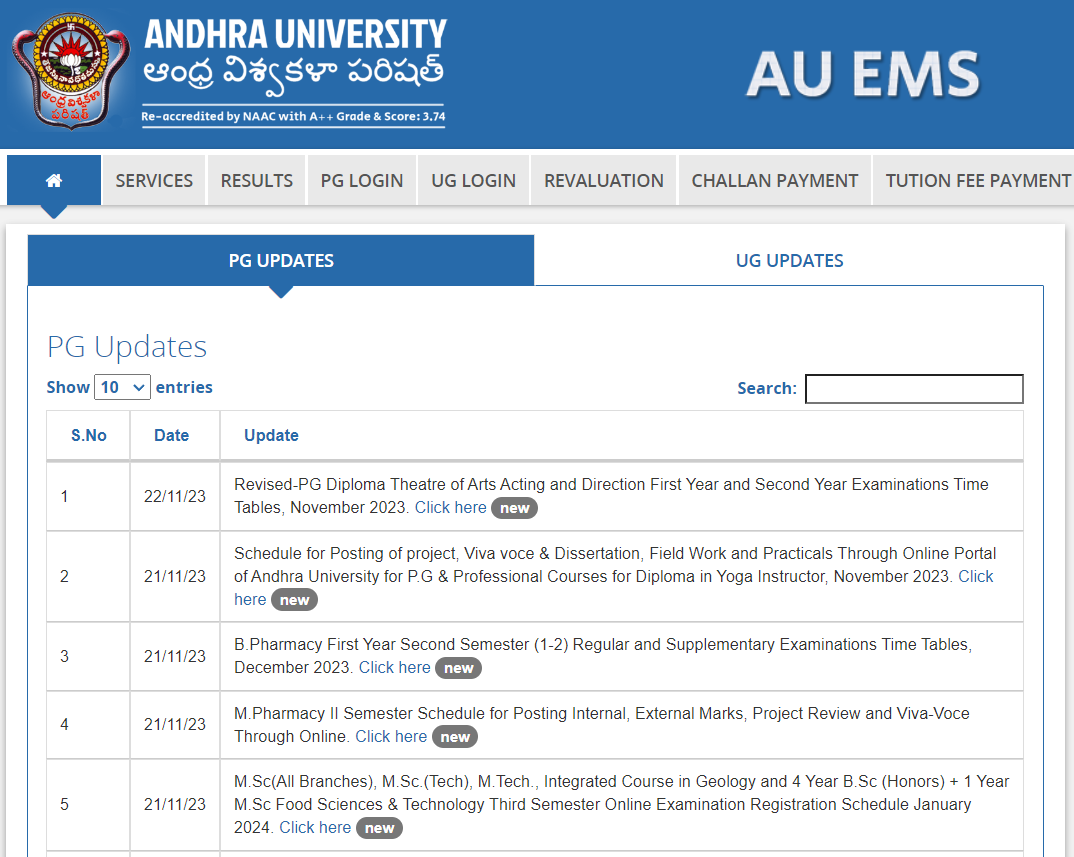The height and width of the screenshot is (857, 1074).
Task: Go to UG LOGIN
Action: (473, 180)
